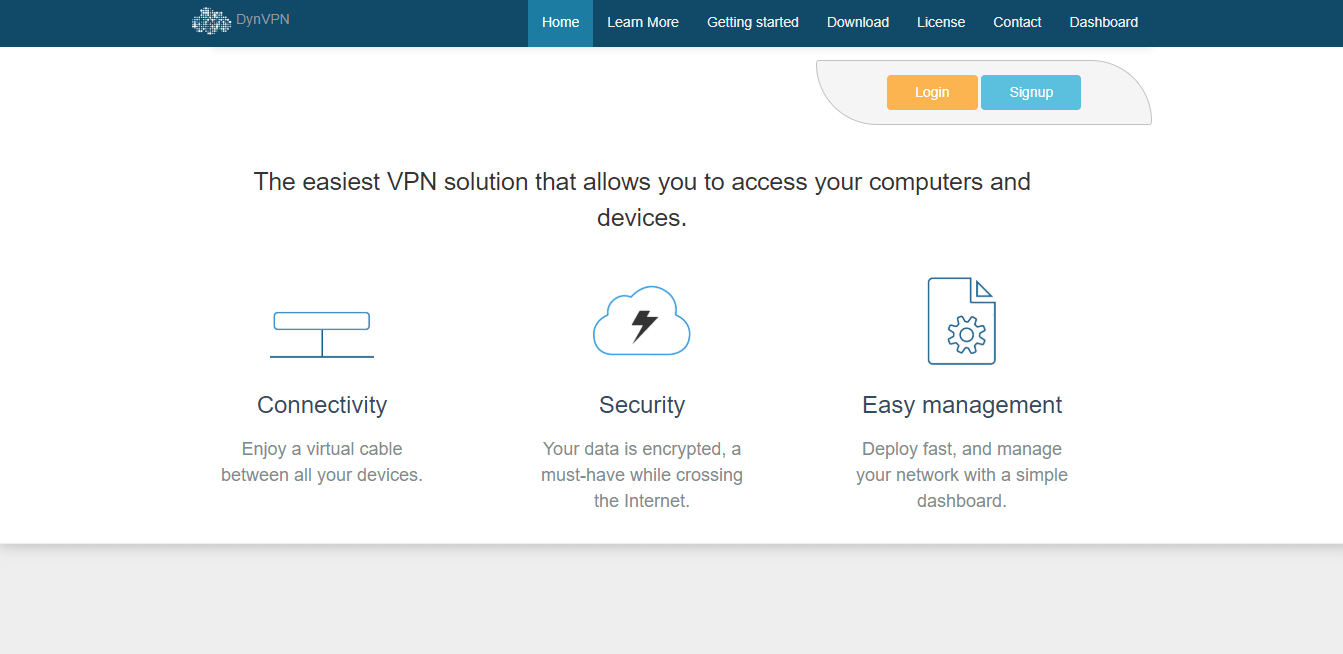Open the Home menu item
The height and width of the screenshot is (654, 1343).
click(x=560, y=23)
